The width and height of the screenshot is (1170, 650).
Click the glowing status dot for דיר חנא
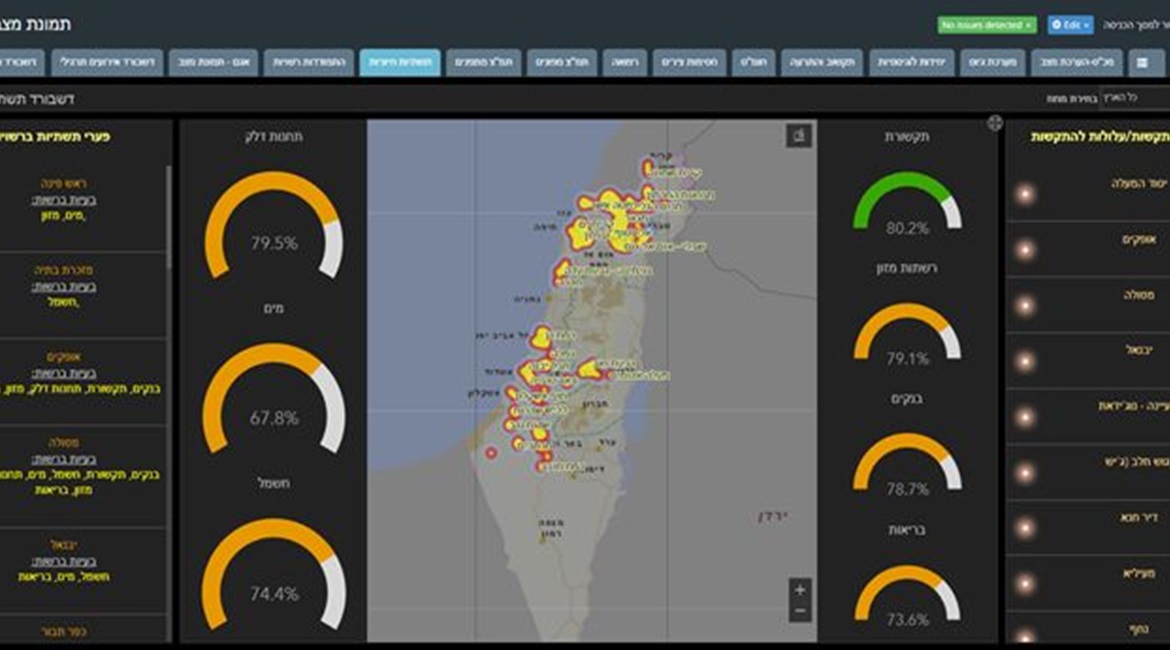(1025, 528)
